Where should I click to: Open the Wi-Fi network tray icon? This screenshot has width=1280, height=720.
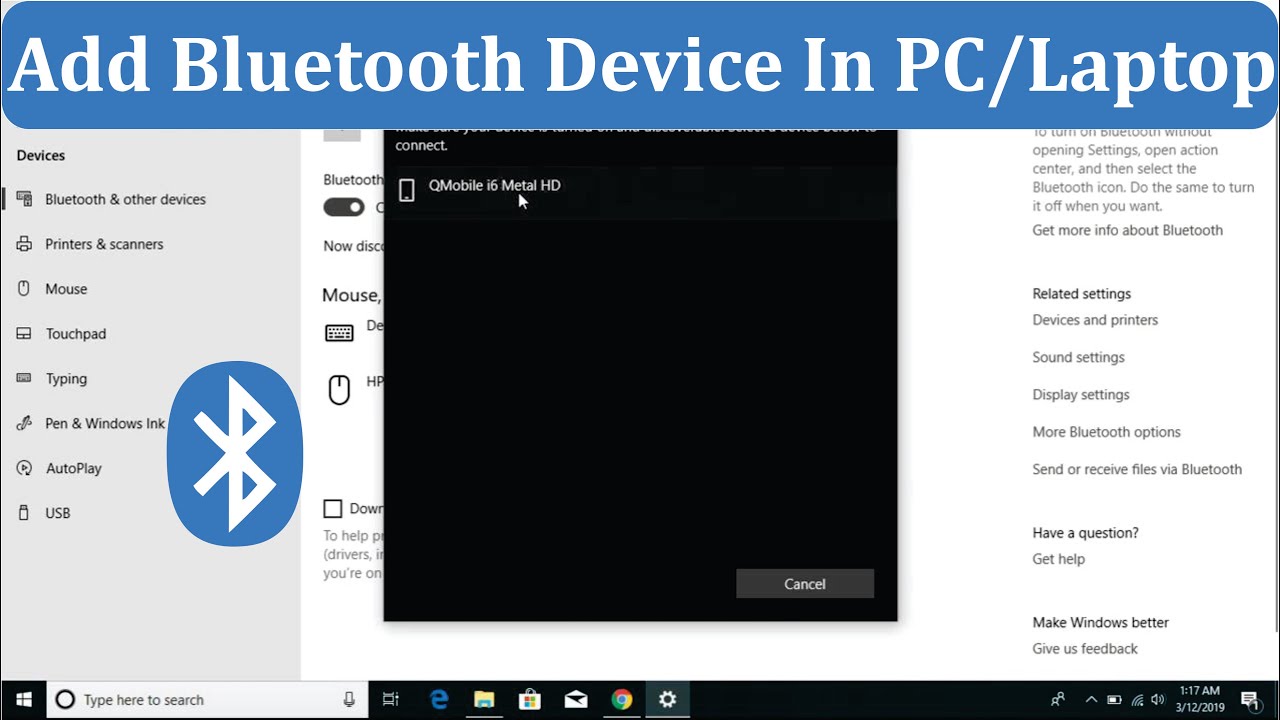point(1136,700)
